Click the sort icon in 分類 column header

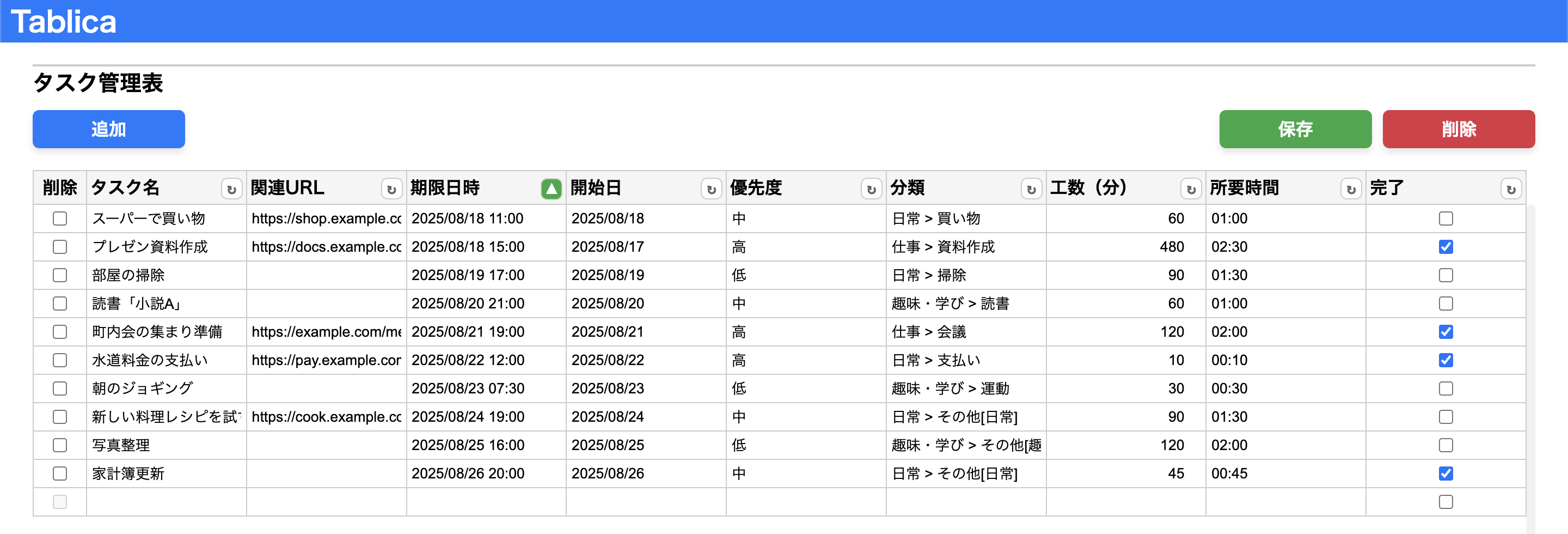(x=1031, y=190)
